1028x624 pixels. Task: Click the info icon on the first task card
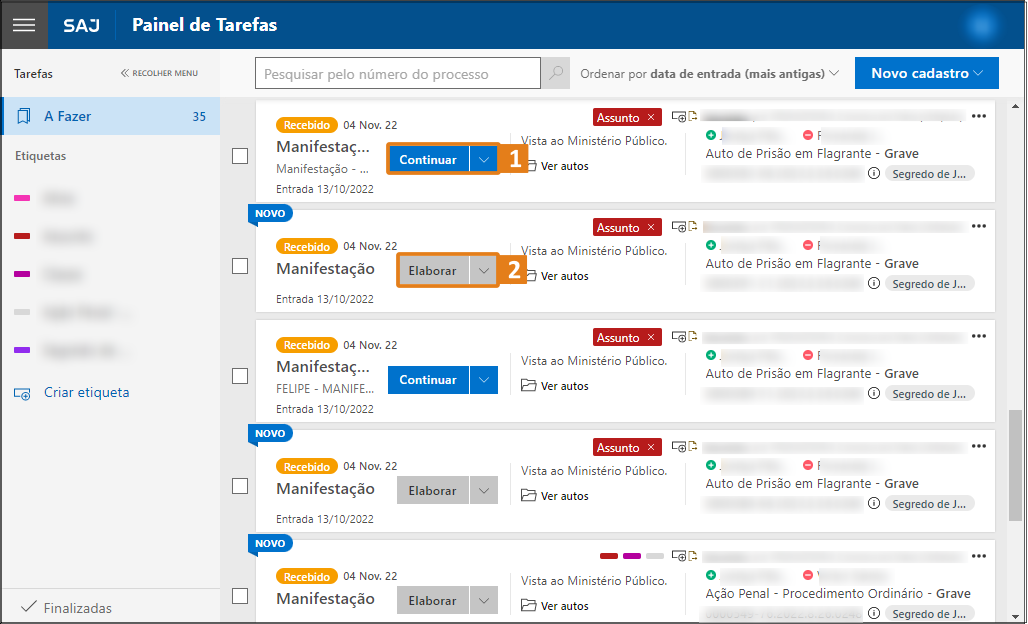tap(874, 173)
